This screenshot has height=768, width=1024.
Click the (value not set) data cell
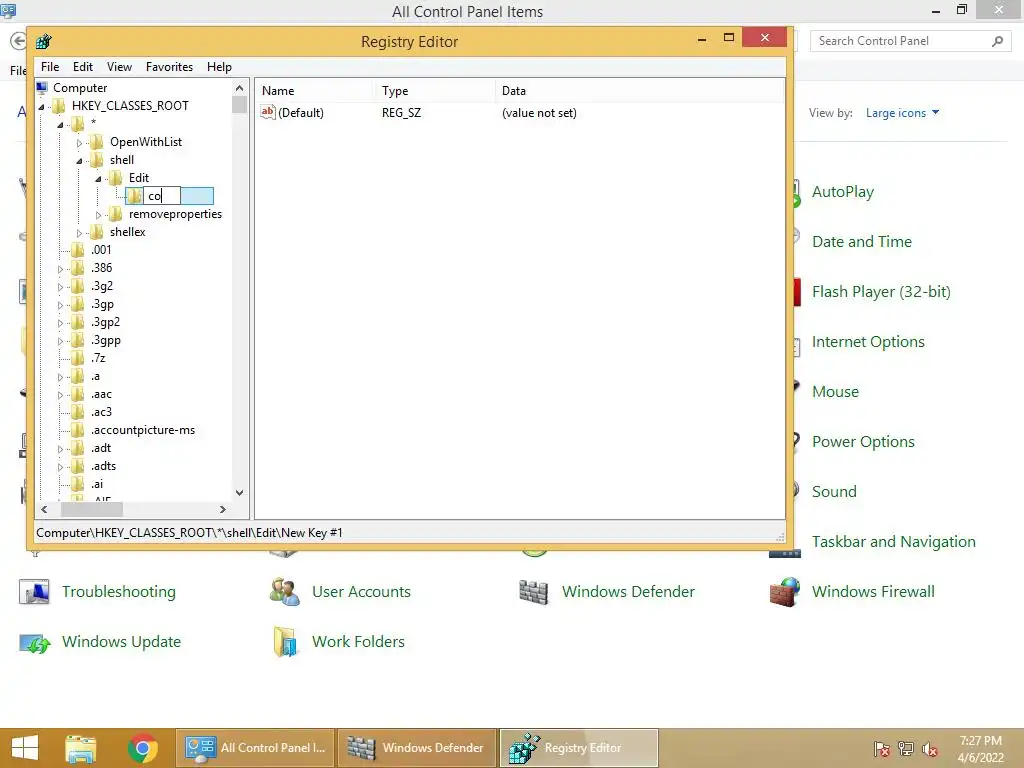539,113
